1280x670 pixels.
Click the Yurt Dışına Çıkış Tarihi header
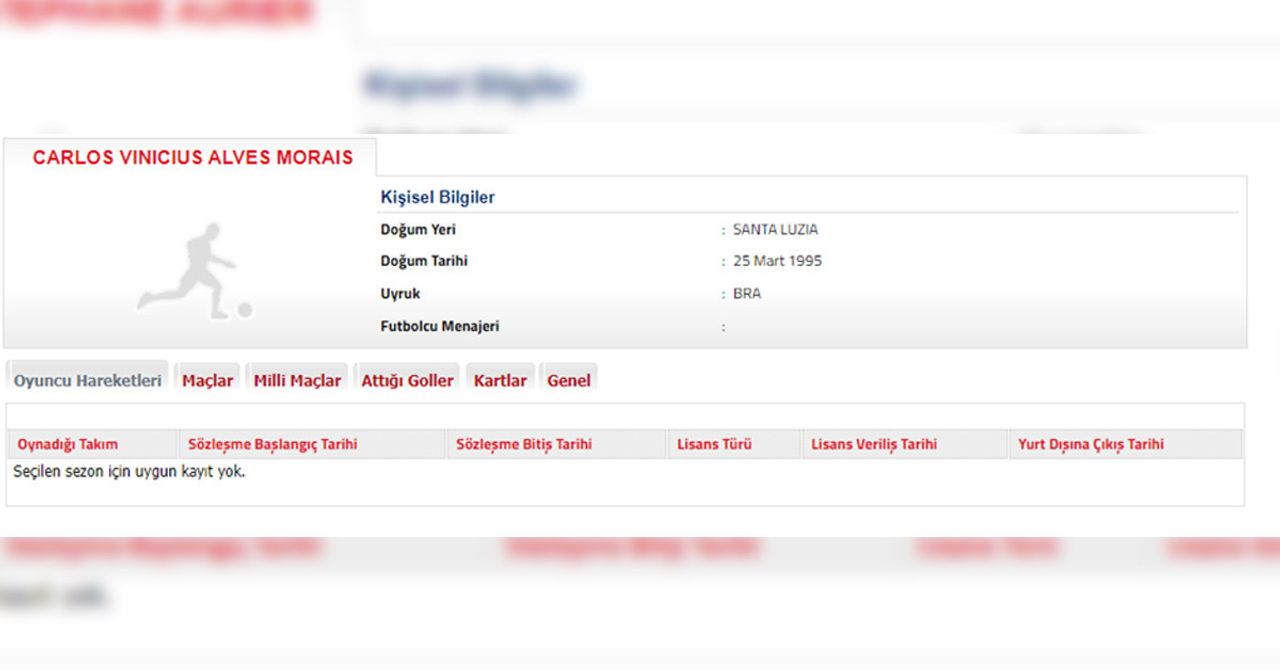pyautogui.click(x=1091, y=444)
